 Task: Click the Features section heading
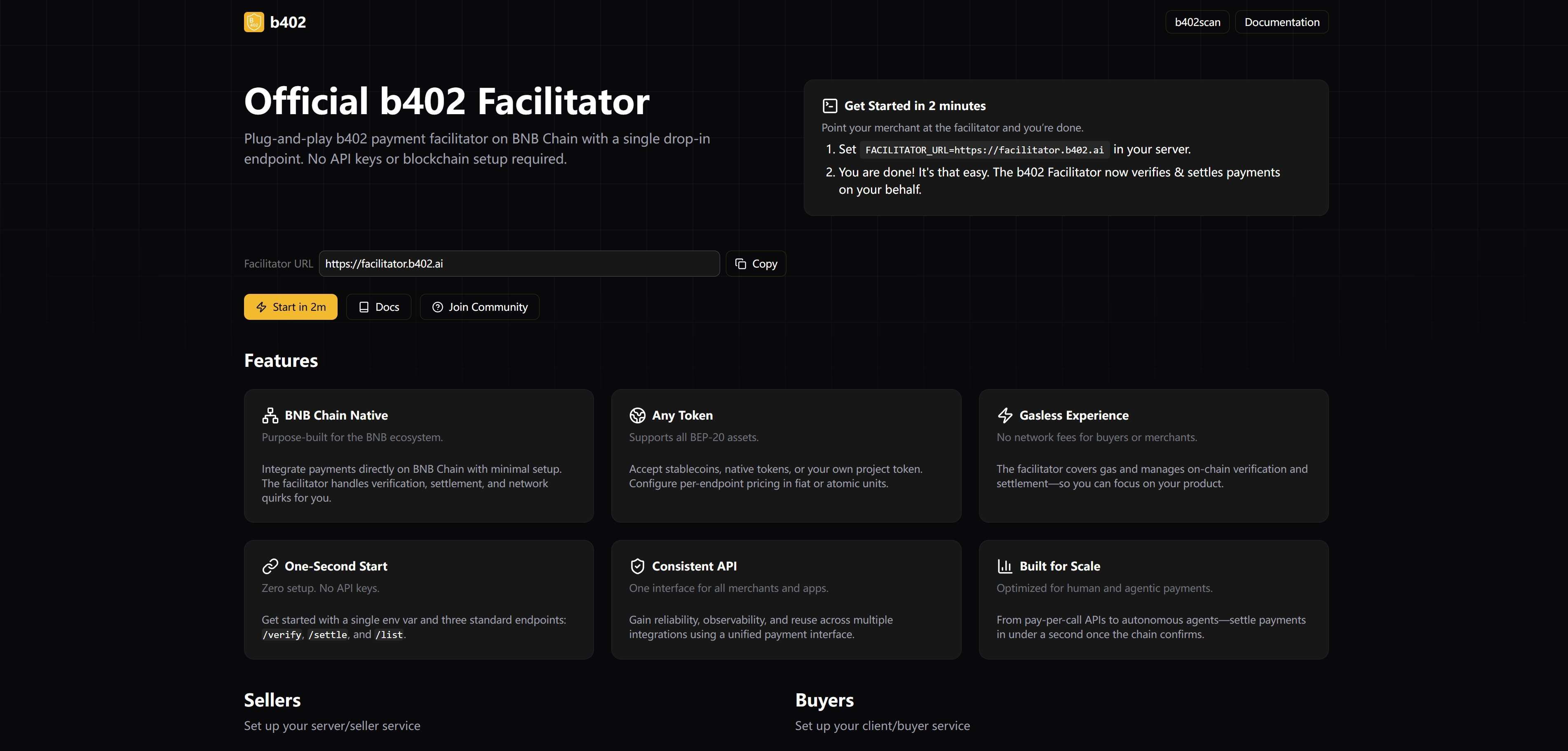coord(281,360)
